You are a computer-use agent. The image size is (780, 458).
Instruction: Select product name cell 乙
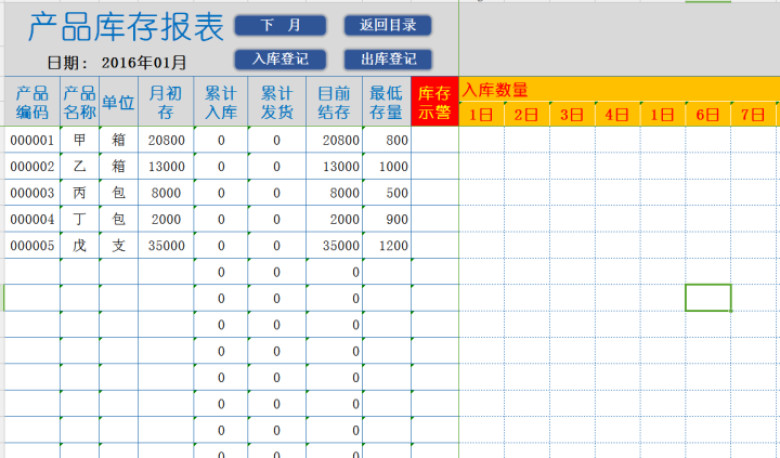(x=80, y=167)
